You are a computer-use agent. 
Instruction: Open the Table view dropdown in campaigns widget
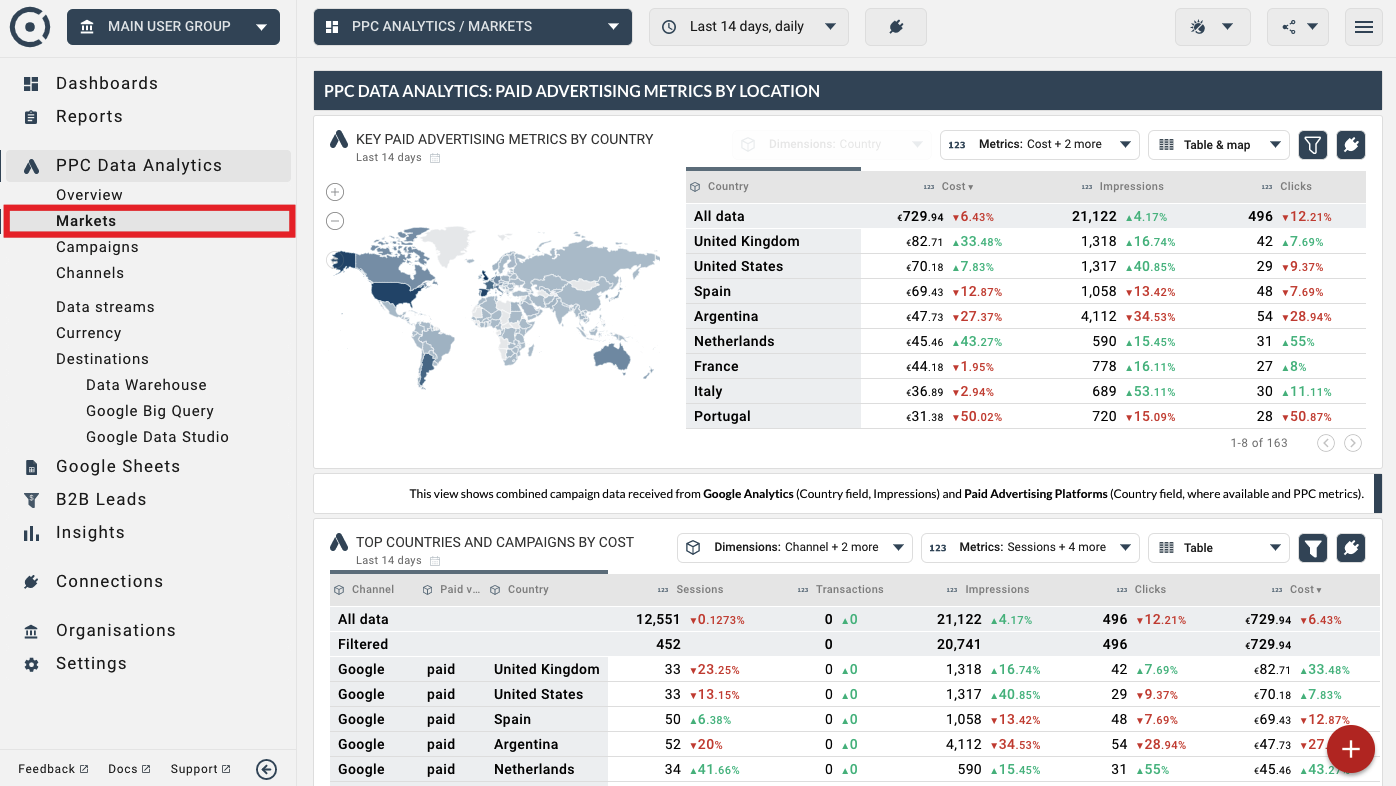coord(1218,548)
